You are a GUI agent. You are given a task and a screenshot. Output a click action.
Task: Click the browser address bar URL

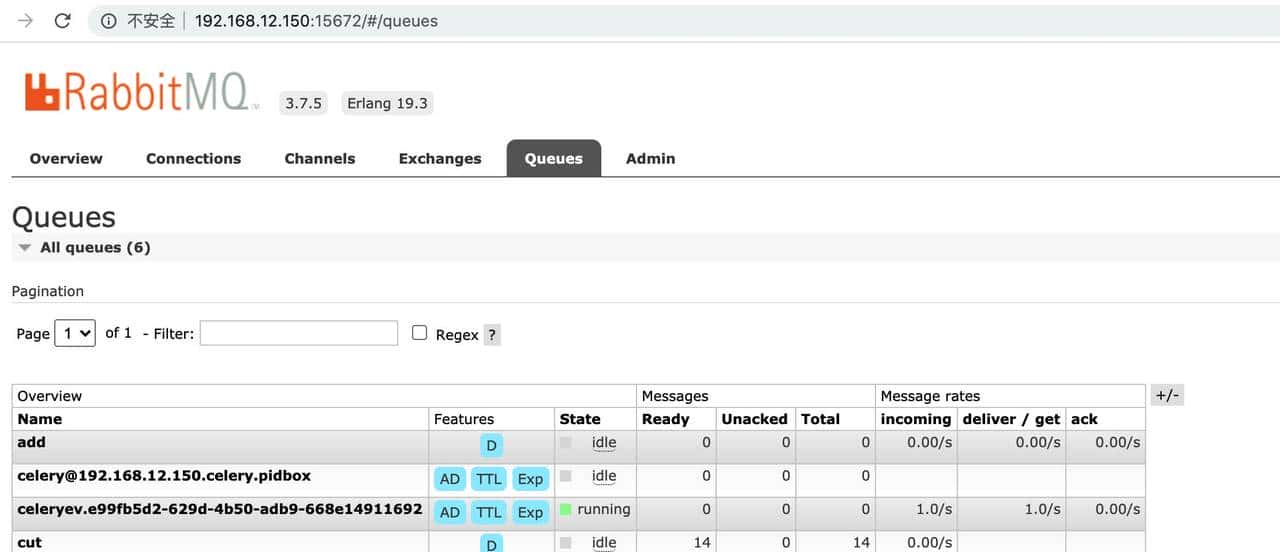point(316,21)
